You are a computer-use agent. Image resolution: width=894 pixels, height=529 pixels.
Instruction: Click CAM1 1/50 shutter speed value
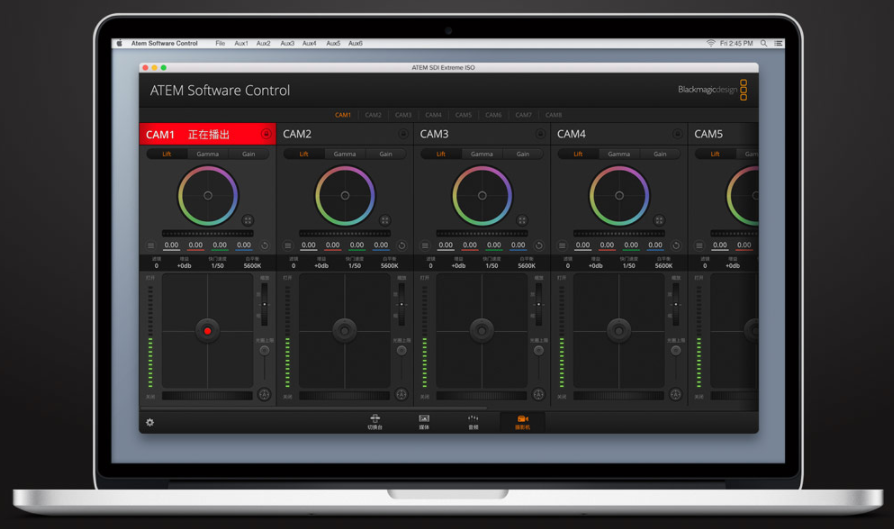pos(217,266)
